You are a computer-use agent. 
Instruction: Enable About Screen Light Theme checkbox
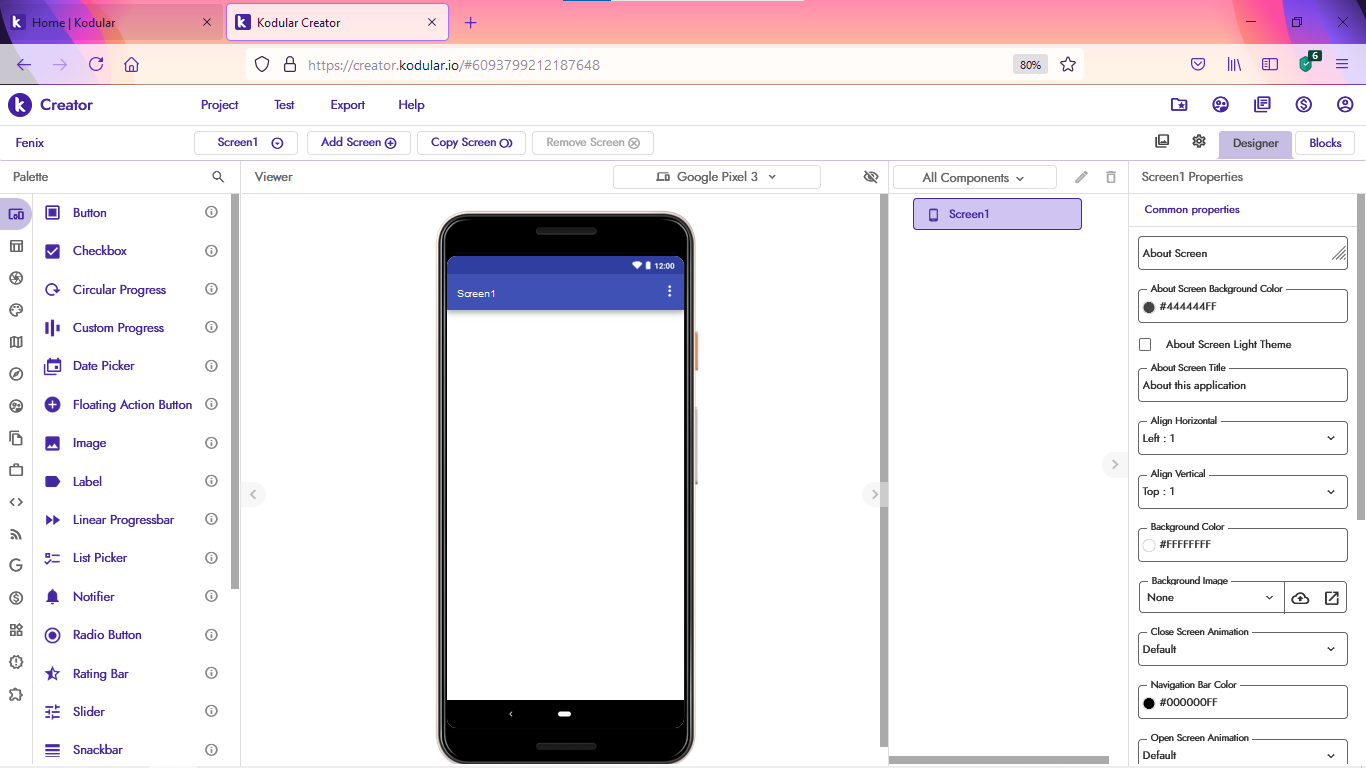(x=1145, y=344)
